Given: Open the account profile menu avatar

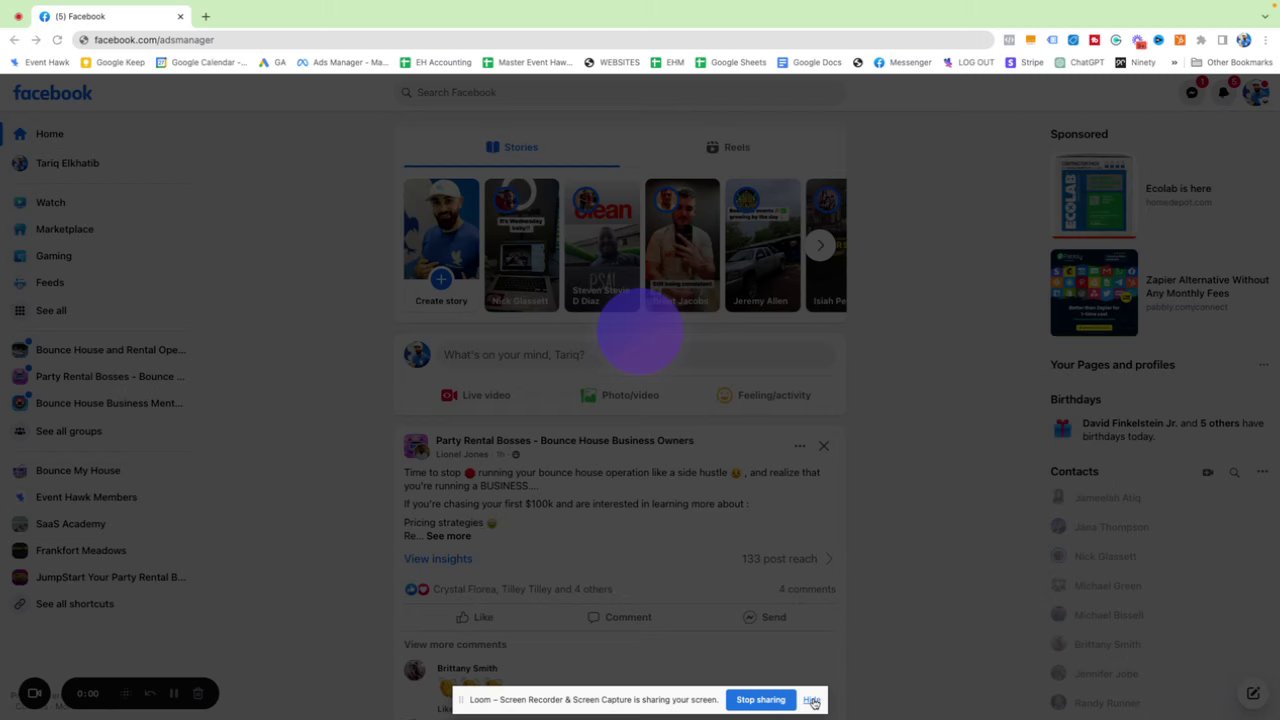Looking at the screenshot, I should click(1256, 92).
